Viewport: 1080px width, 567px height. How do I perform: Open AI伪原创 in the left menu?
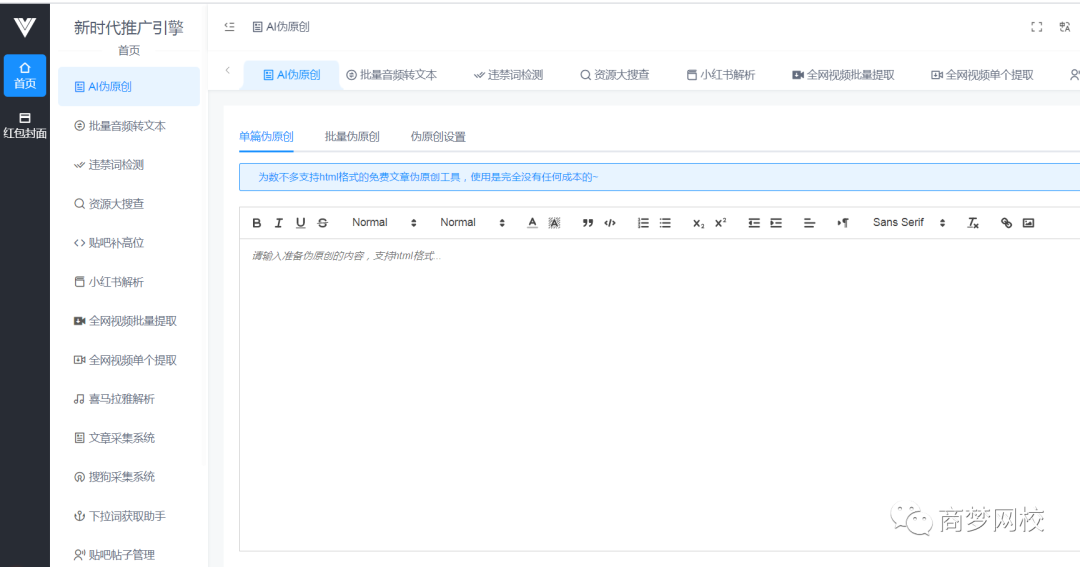[129, 87]
